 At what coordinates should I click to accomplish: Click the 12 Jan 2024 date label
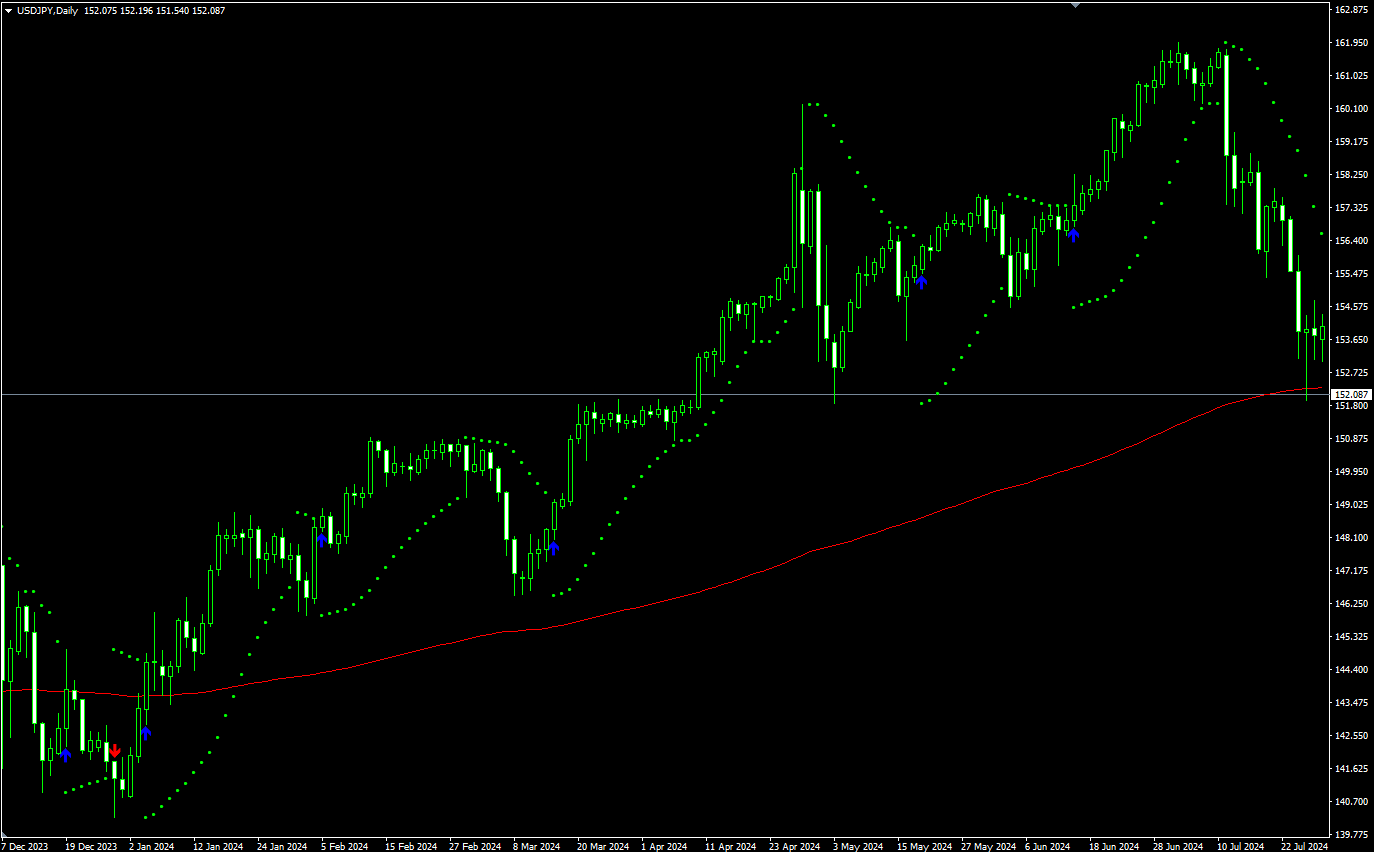(217, 845)
